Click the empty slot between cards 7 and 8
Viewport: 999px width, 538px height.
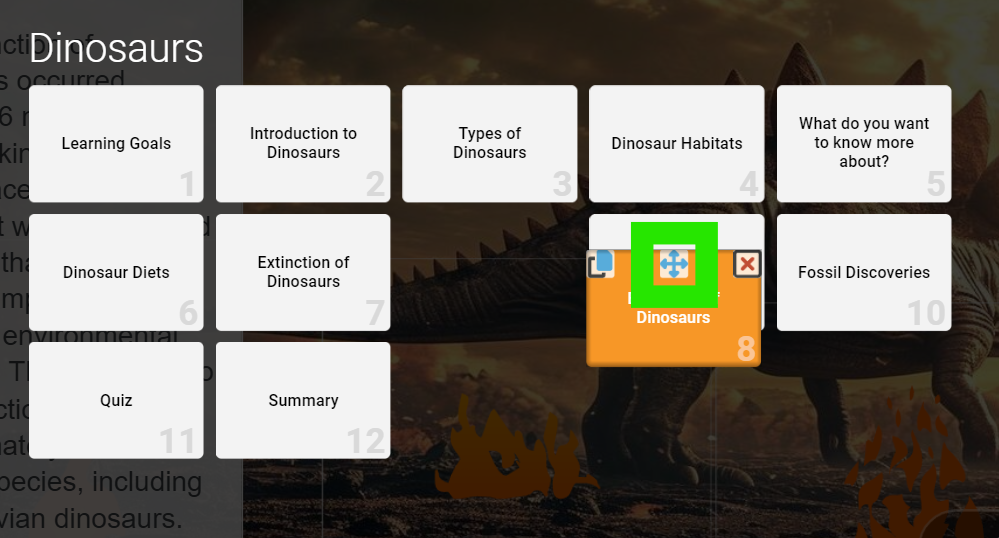[x=490, y=272]
